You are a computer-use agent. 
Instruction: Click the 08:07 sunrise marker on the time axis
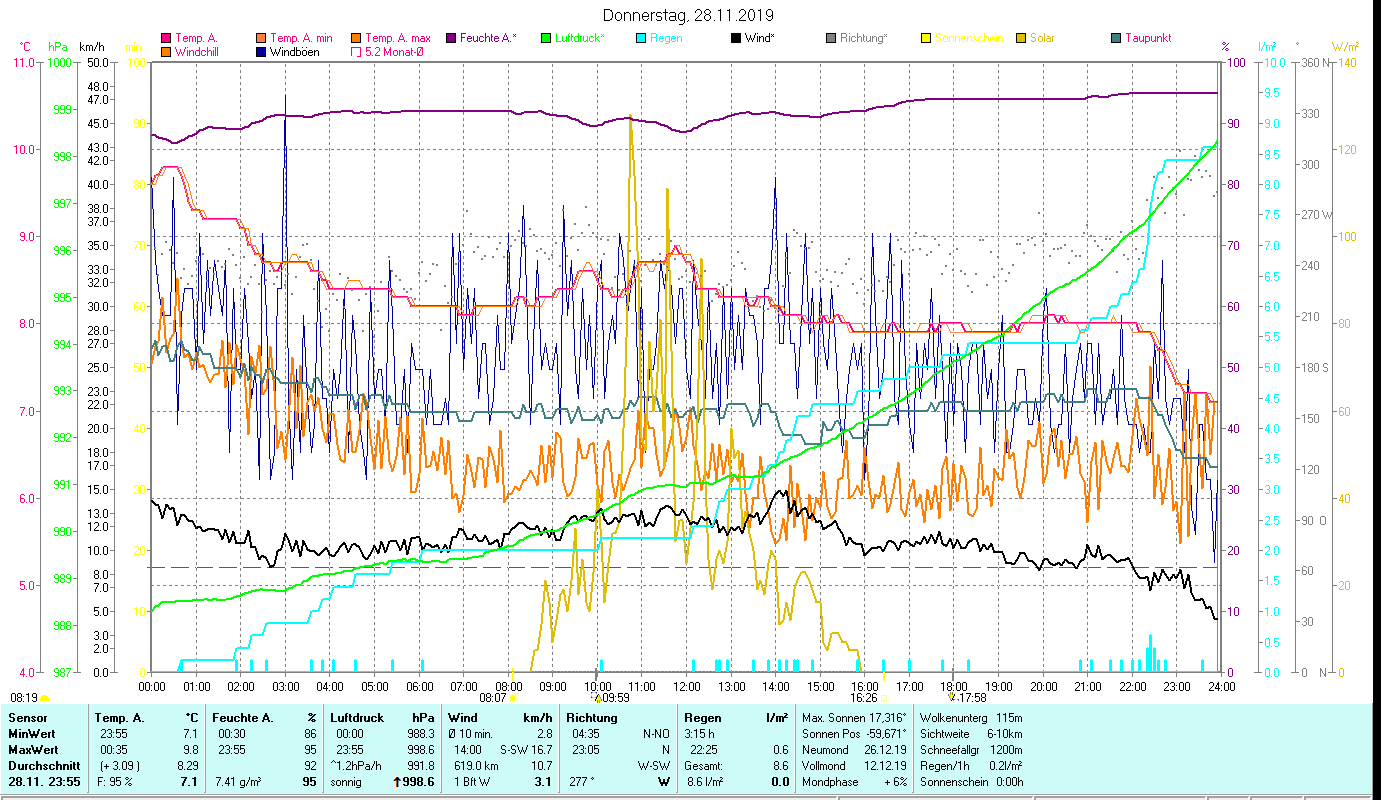click(494, 698)
